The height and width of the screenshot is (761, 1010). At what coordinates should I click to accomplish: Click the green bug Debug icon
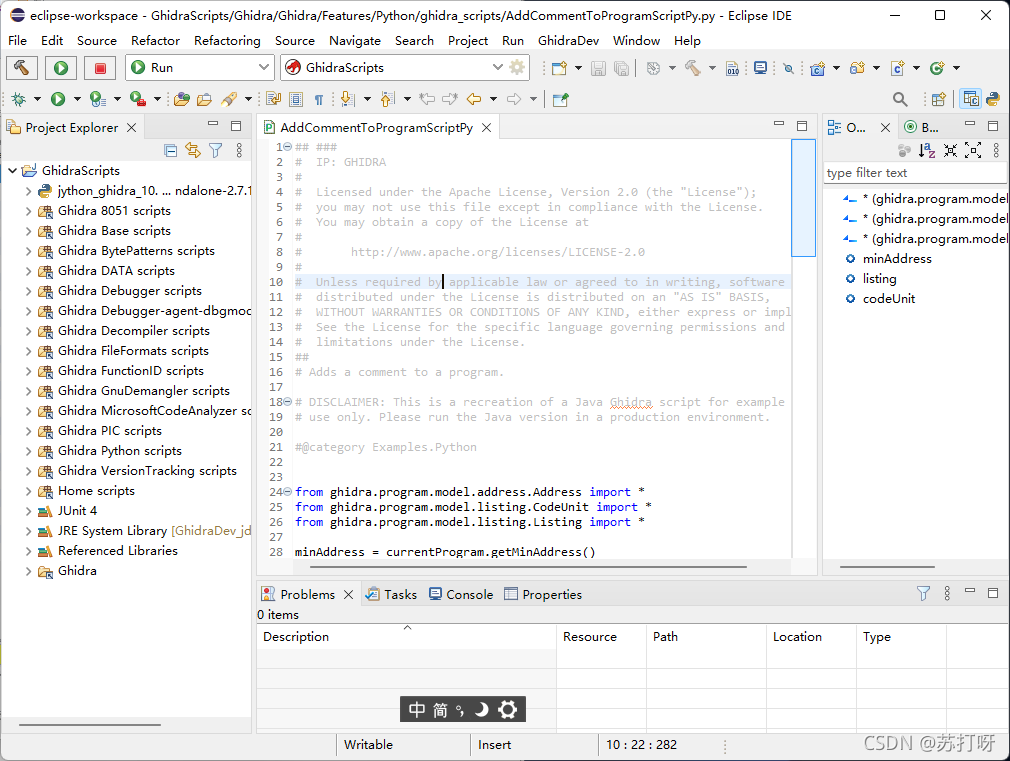[x=19, y=99]
